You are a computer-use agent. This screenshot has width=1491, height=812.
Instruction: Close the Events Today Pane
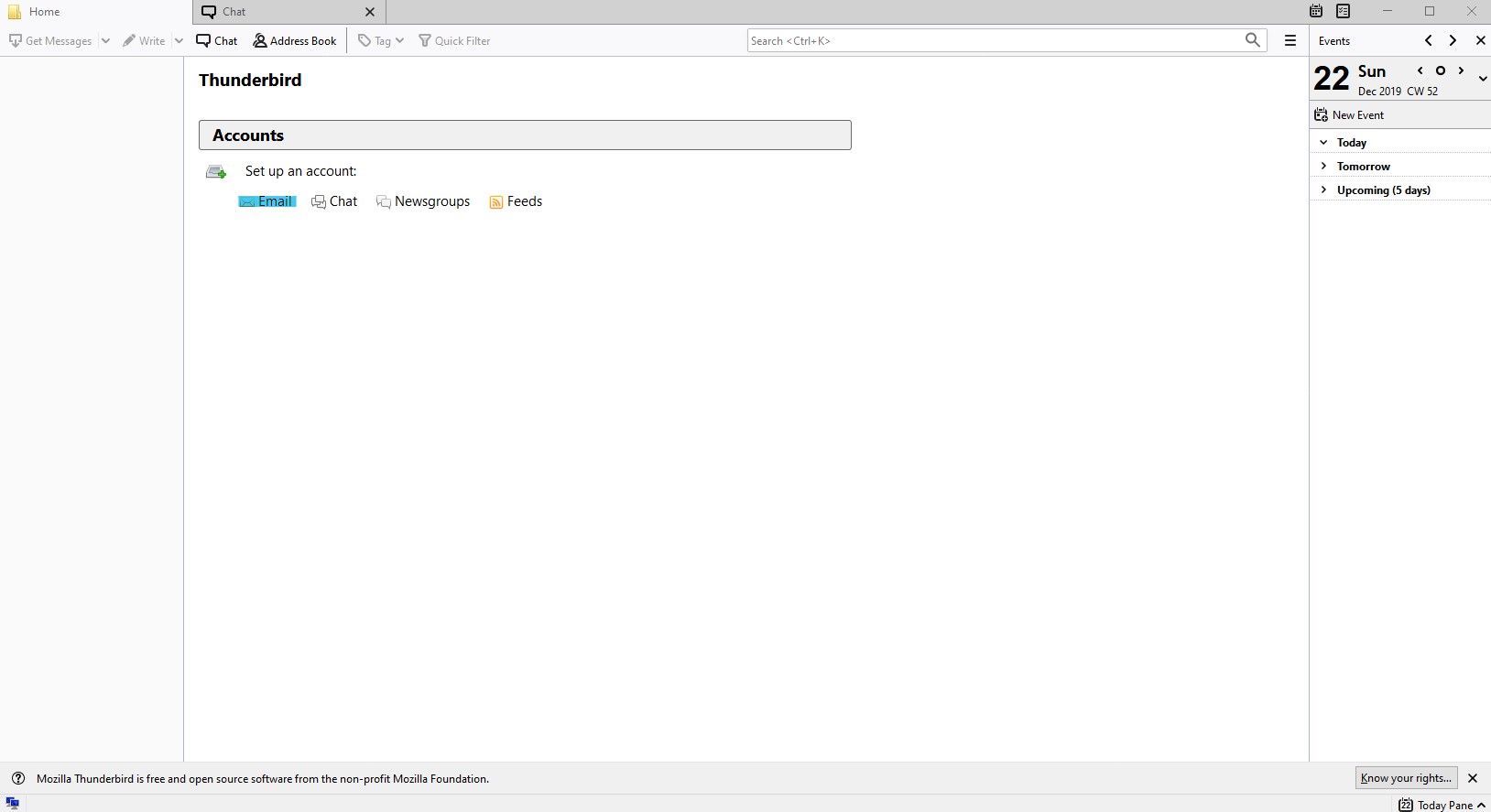[x=1480, y=40]
